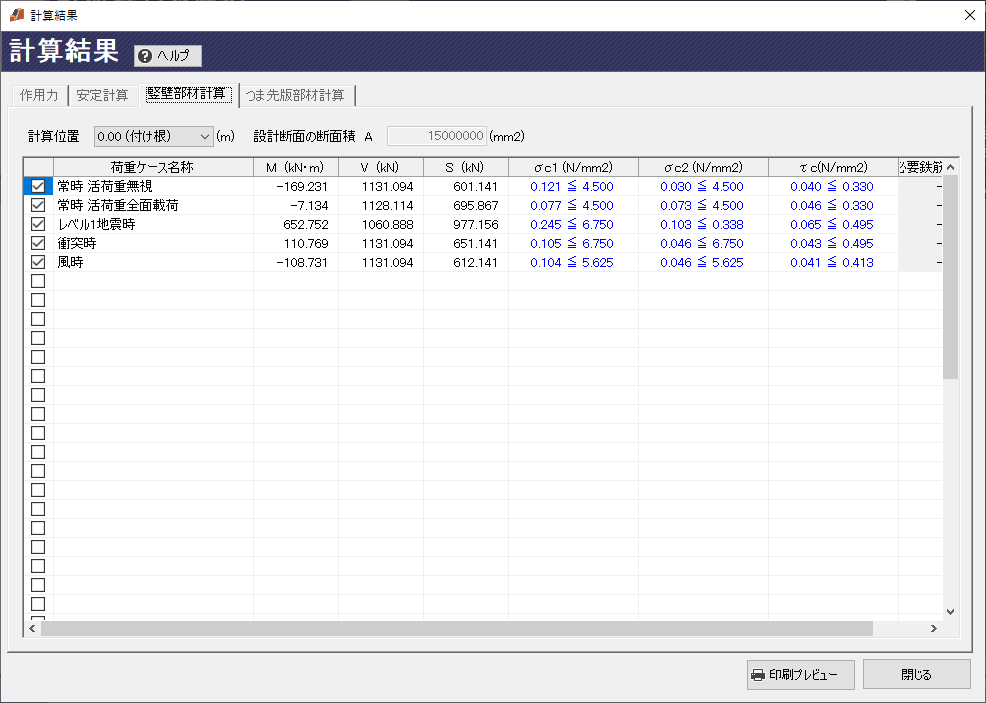Screen dimensions: 986x703
Task: Click the τc result 0.041 ≦ 0.413
Action: click(x=832, y=262)
